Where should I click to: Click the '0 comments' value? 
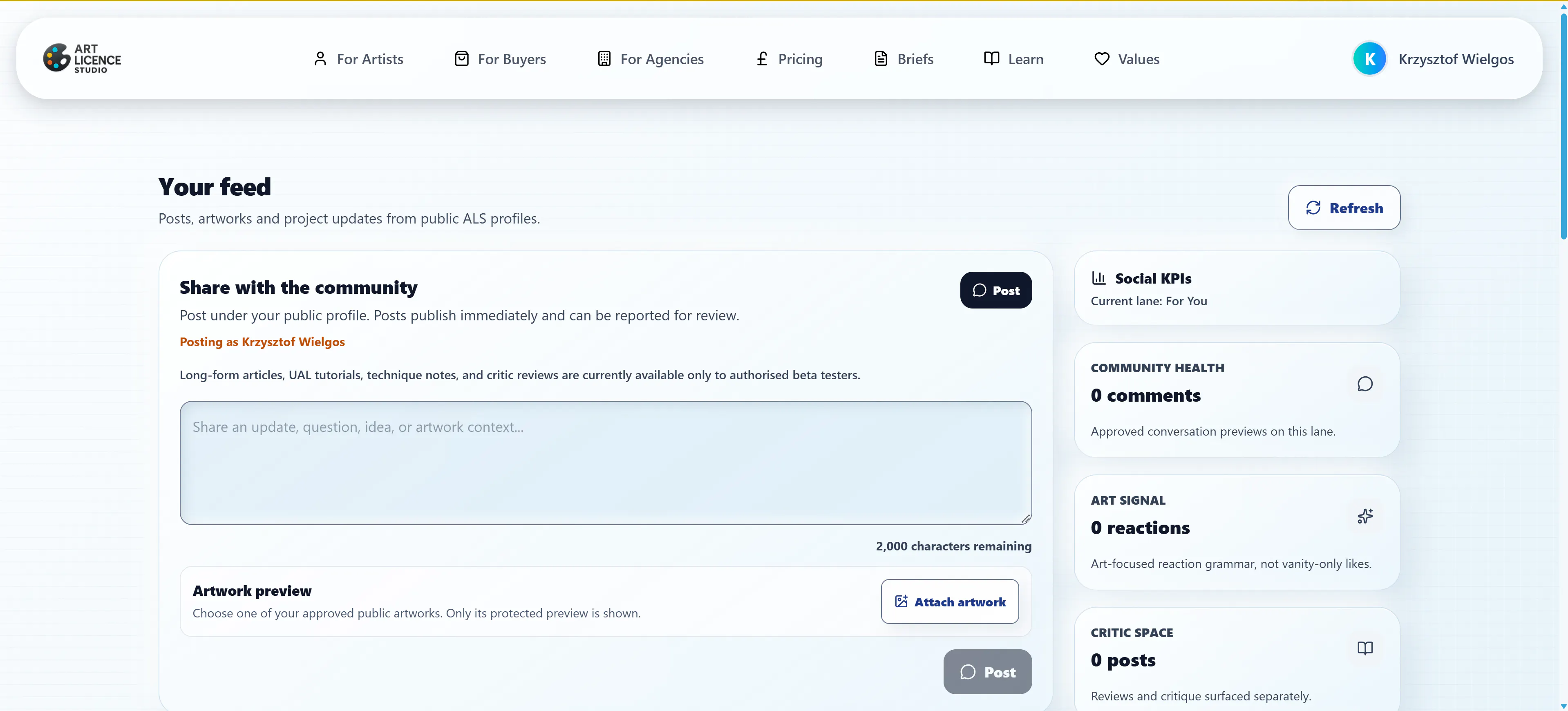[x=1145, y=395]
